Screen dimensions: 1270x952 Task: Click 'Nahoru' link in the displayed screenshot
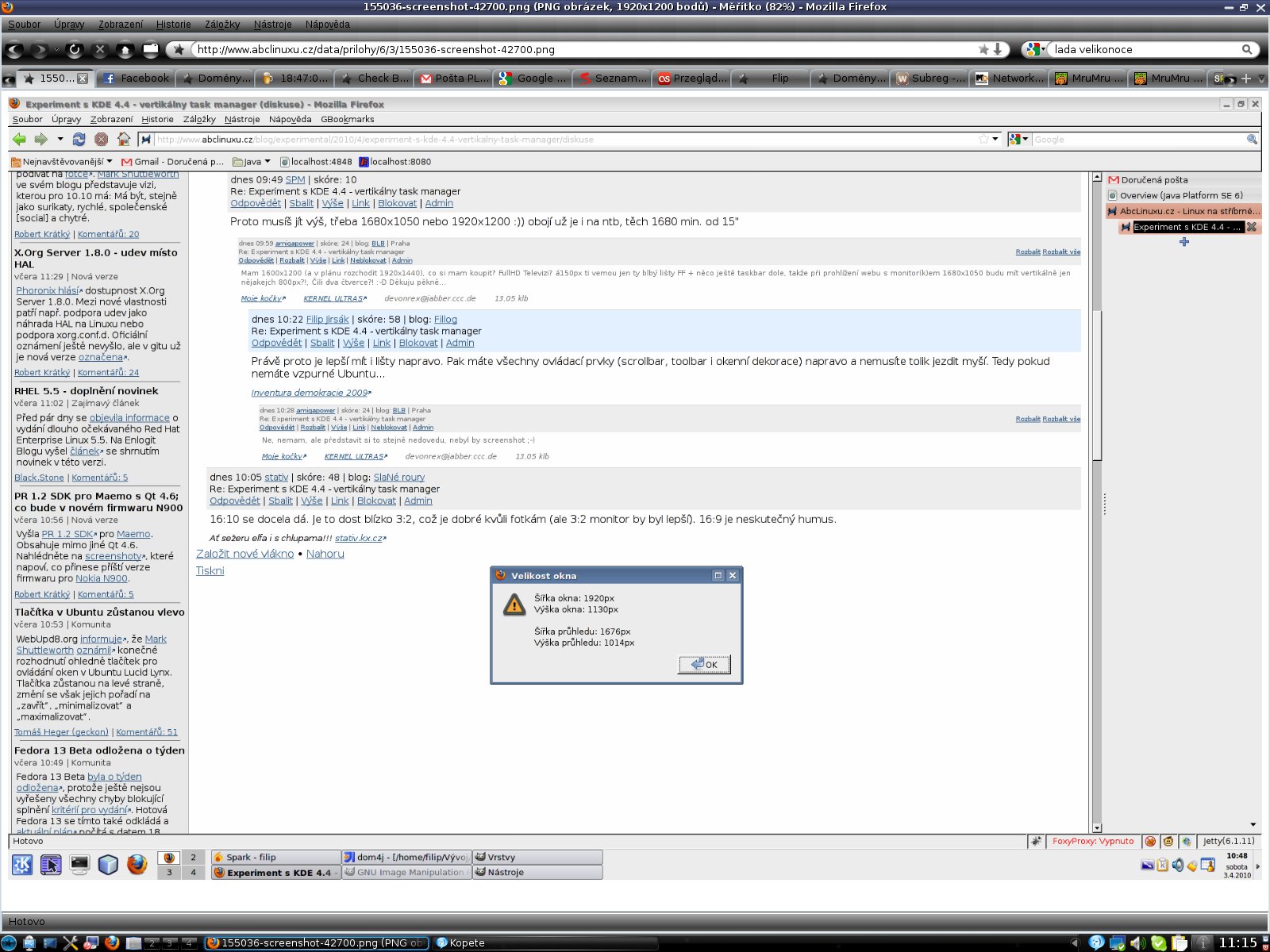click(325, 554)
